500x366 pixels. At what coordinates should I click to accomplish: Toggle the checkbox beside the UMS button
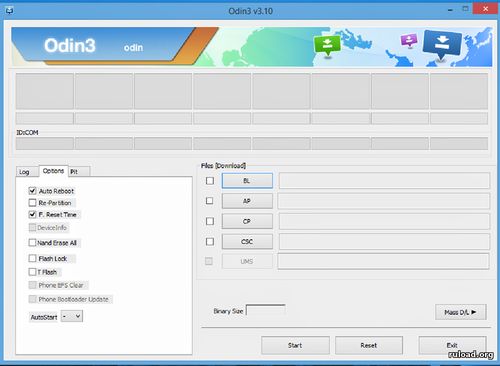coord(209,261)
